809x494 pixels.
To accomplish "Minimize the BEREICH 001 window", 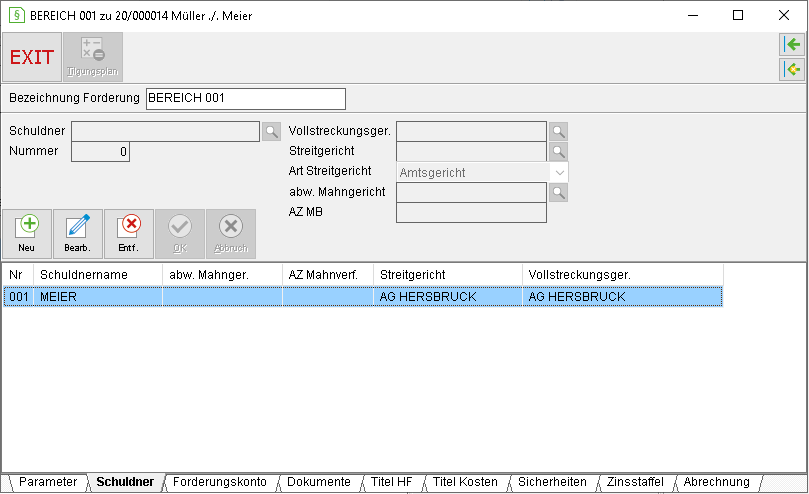I will click(x=693, y=15).
